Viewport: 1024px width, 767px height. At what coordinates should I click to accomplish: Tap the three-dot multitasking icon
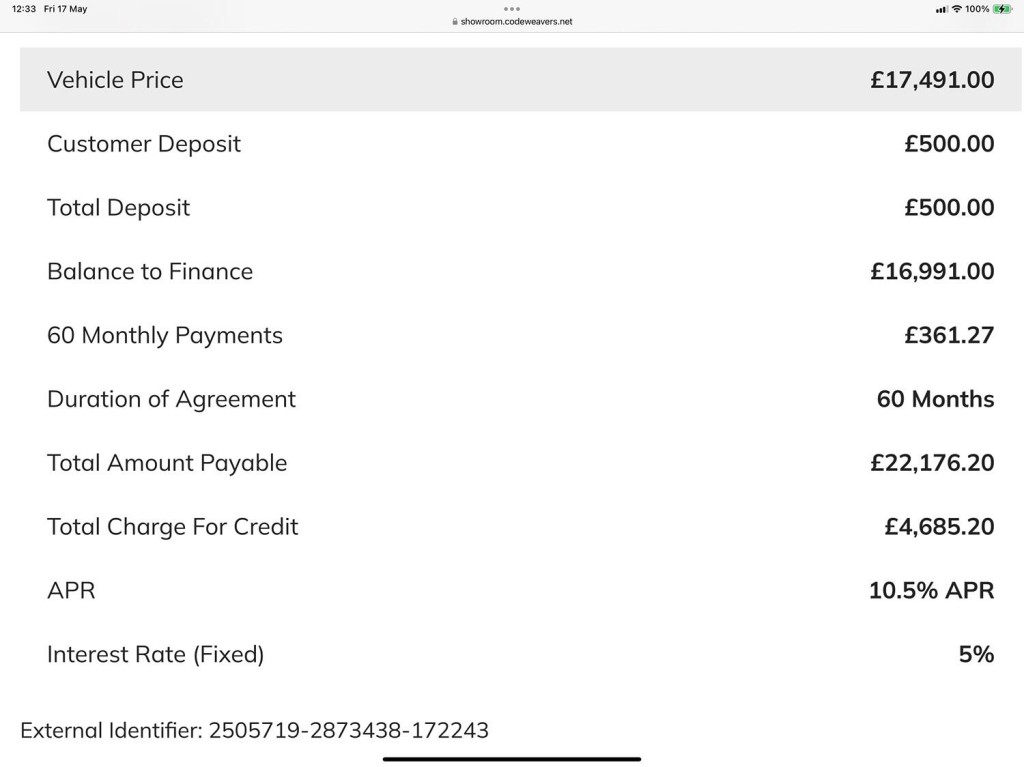tap(512, 9)
